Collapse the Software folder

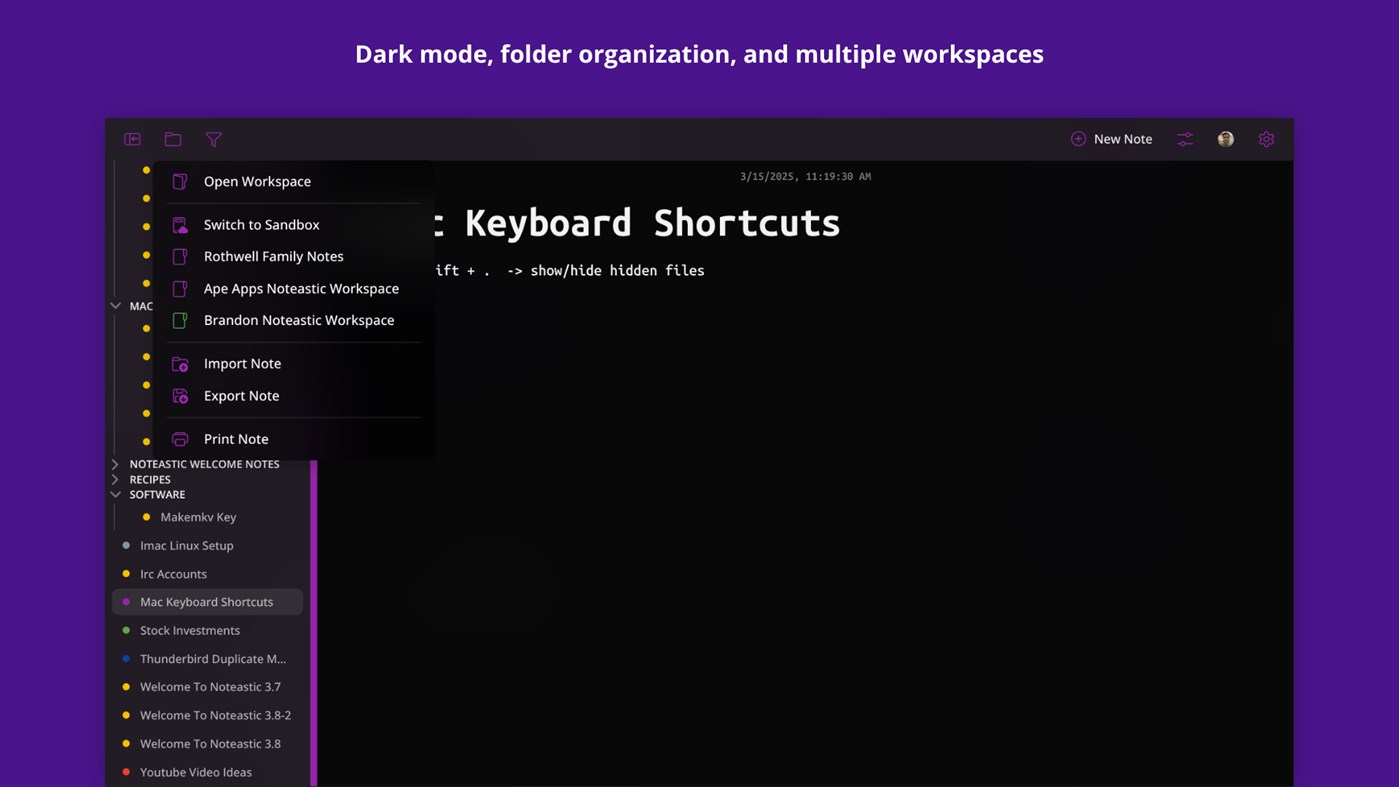tap(115, 494)
